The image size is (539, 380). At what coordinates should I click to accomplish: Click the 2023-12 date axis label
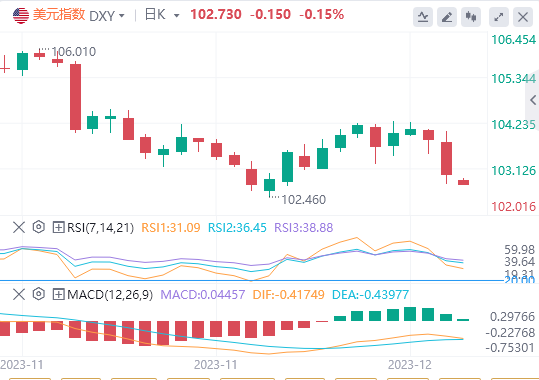click(410, 365)
